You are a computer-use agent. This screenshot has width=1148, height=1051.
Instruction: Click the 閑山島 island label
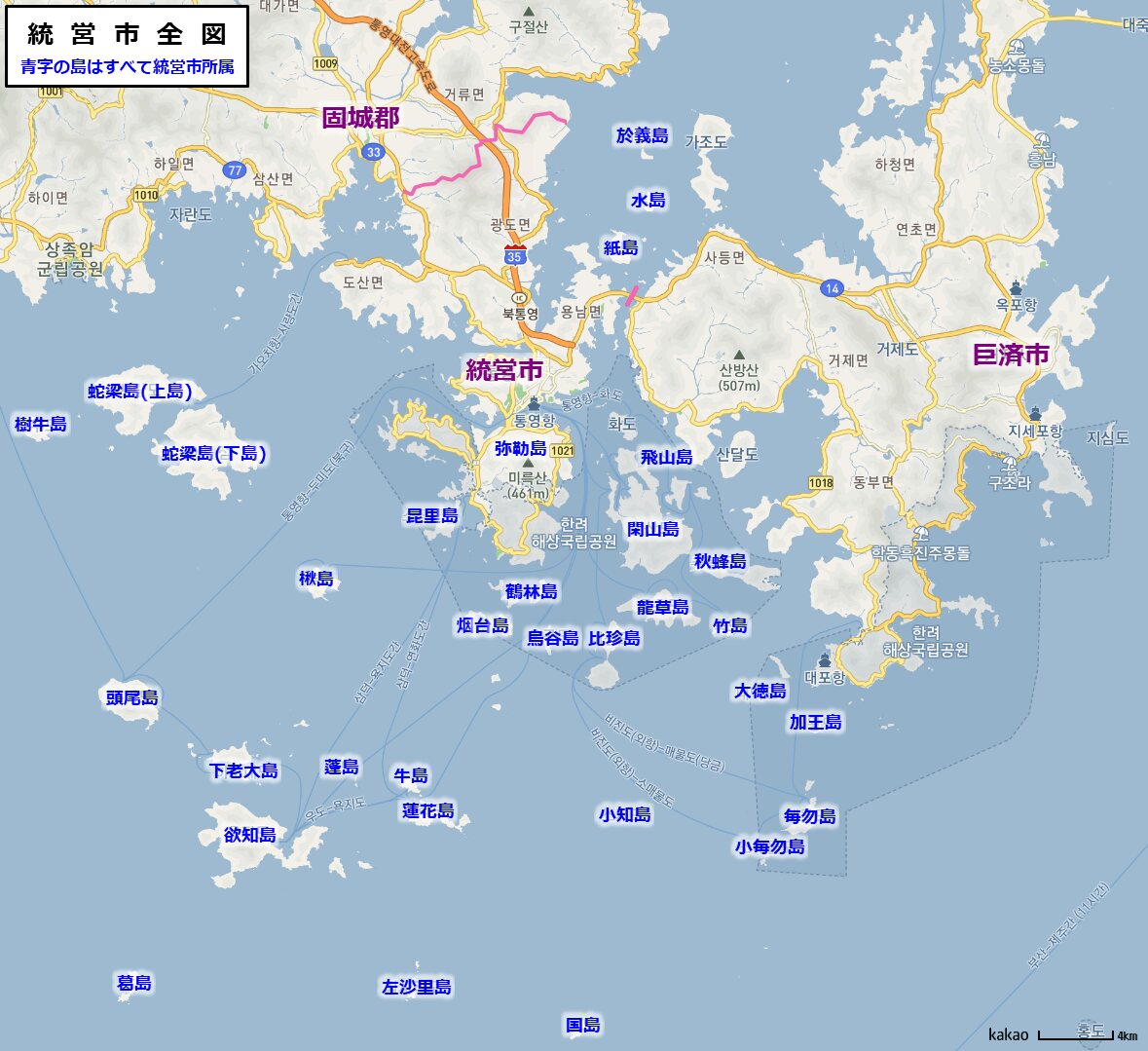652,529
